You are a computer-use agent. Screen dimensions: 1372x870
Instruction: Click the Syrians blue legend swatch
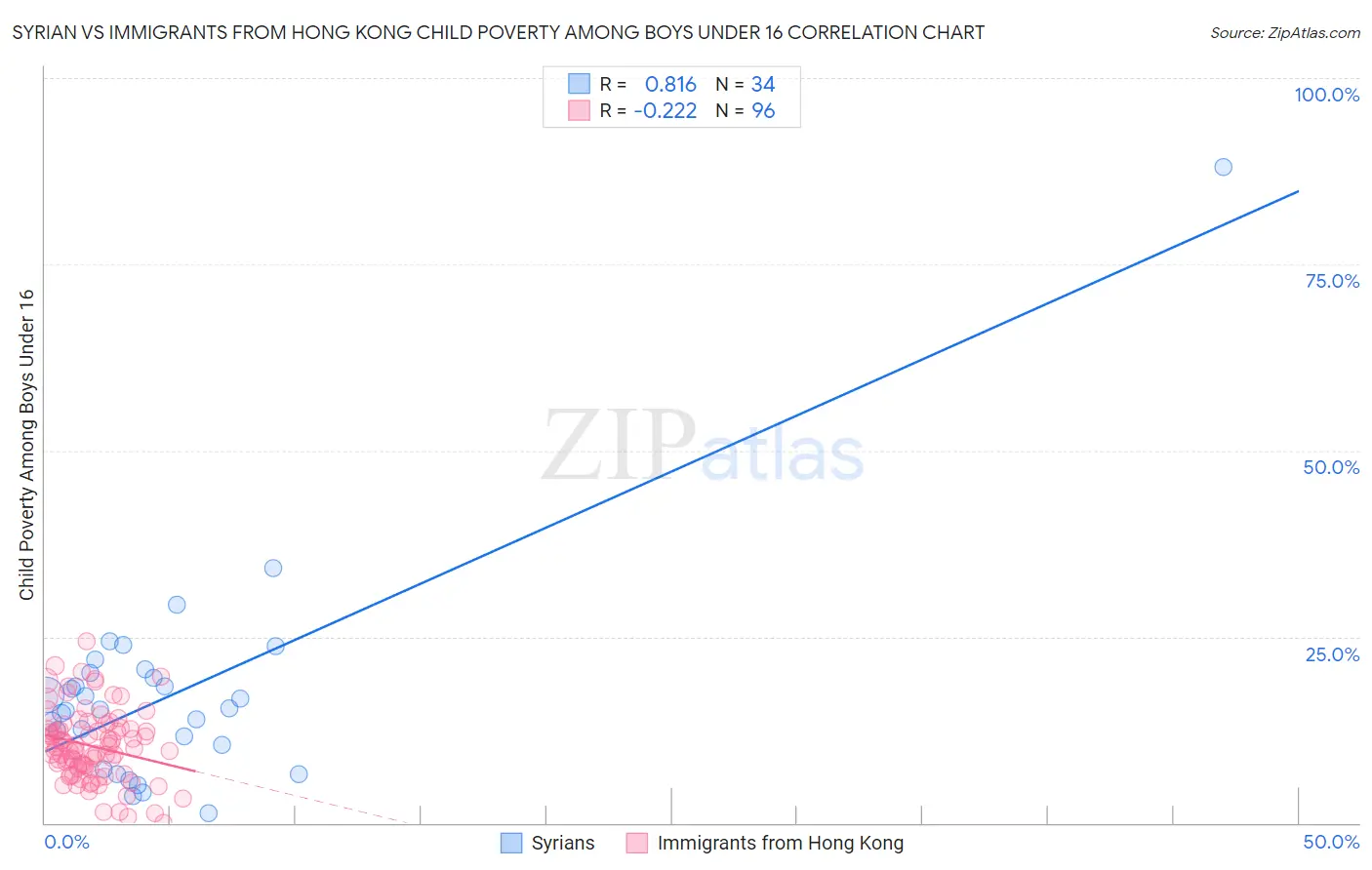click(511, 843)
